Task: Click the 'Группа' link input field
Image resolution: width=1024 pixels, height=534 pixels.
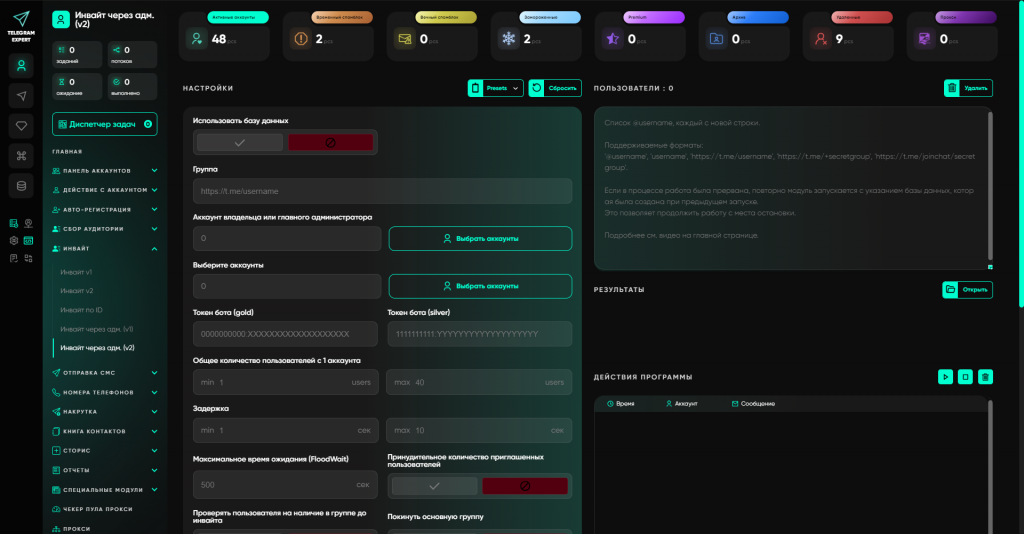Action: click(x=382, y=191)
